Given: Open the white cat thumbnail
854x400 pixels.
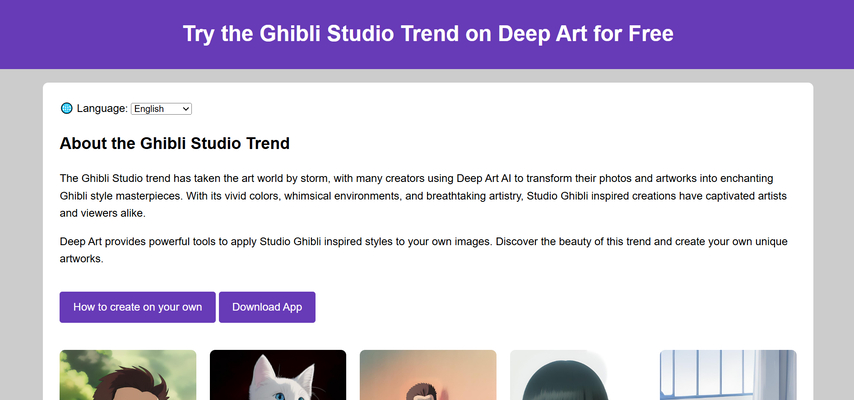Looking at the screenshot, I should 278,375.
